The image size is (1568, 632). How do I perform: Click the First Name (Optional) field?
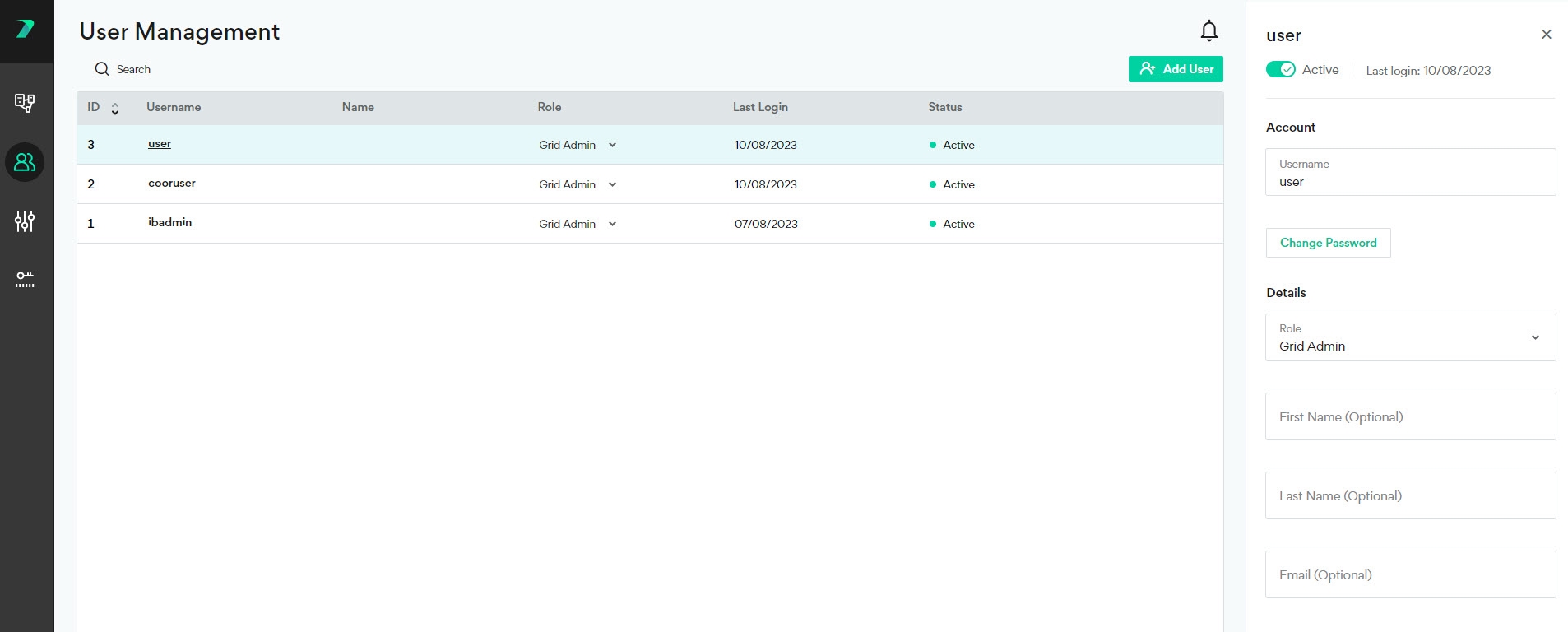coord(1410,416)
